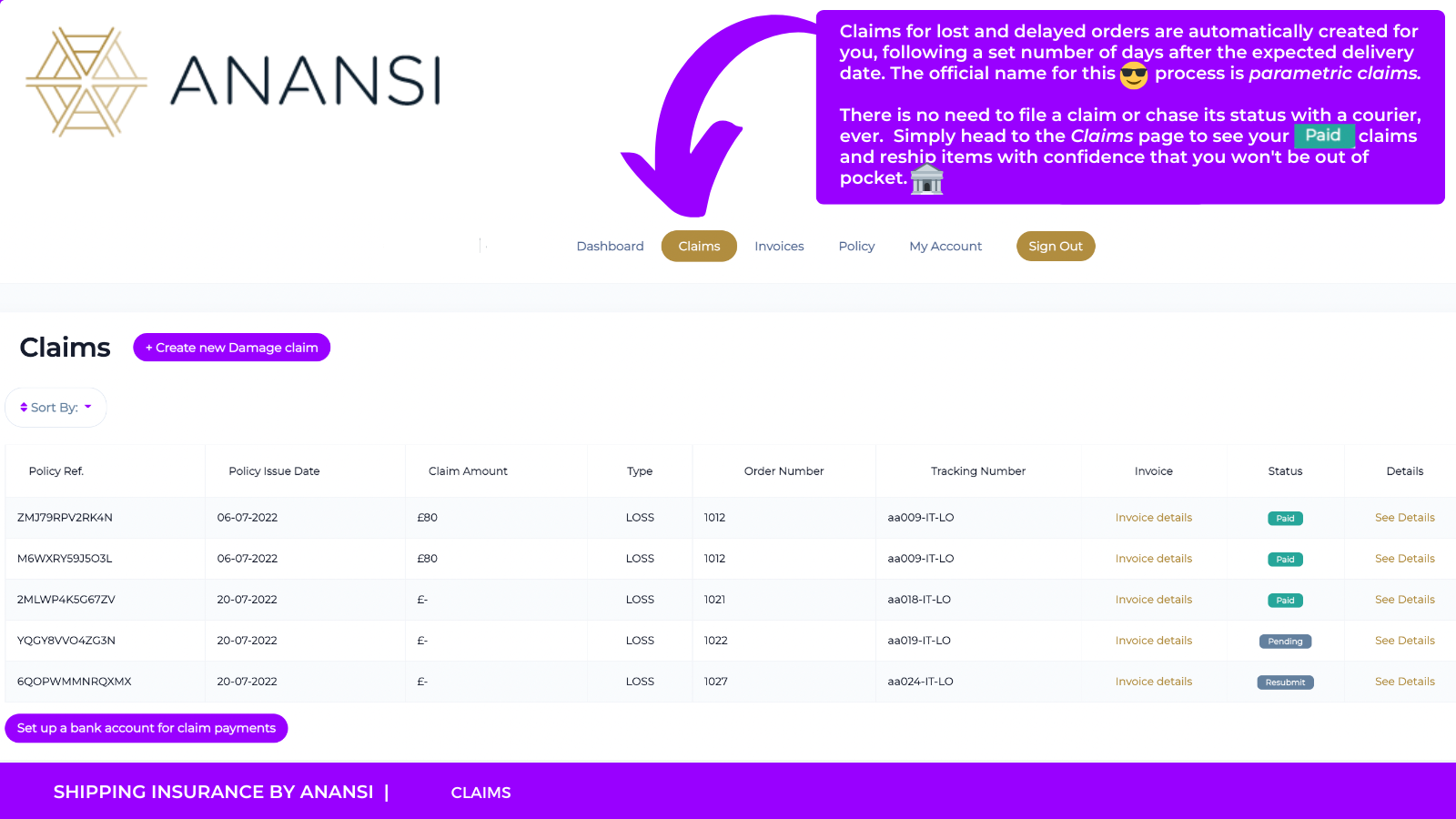Click the Details column header
Viewport: 1456px width, 819px height.
point(1405,471)
